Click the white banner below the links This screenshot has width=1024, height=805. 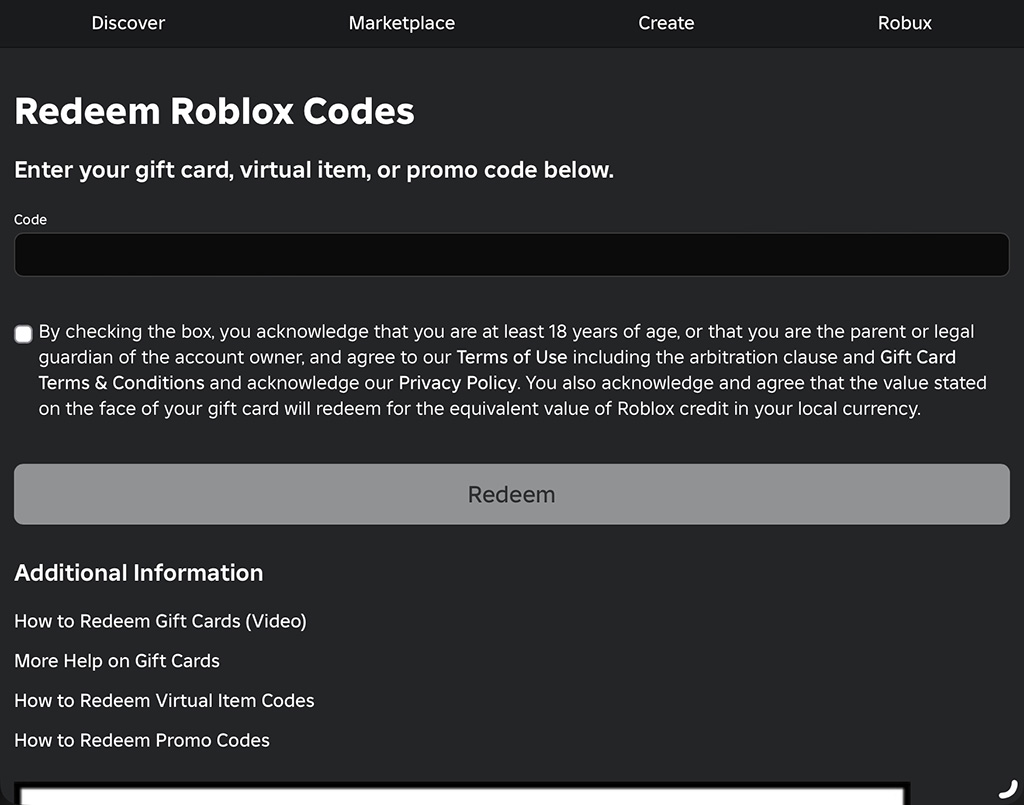462,795
